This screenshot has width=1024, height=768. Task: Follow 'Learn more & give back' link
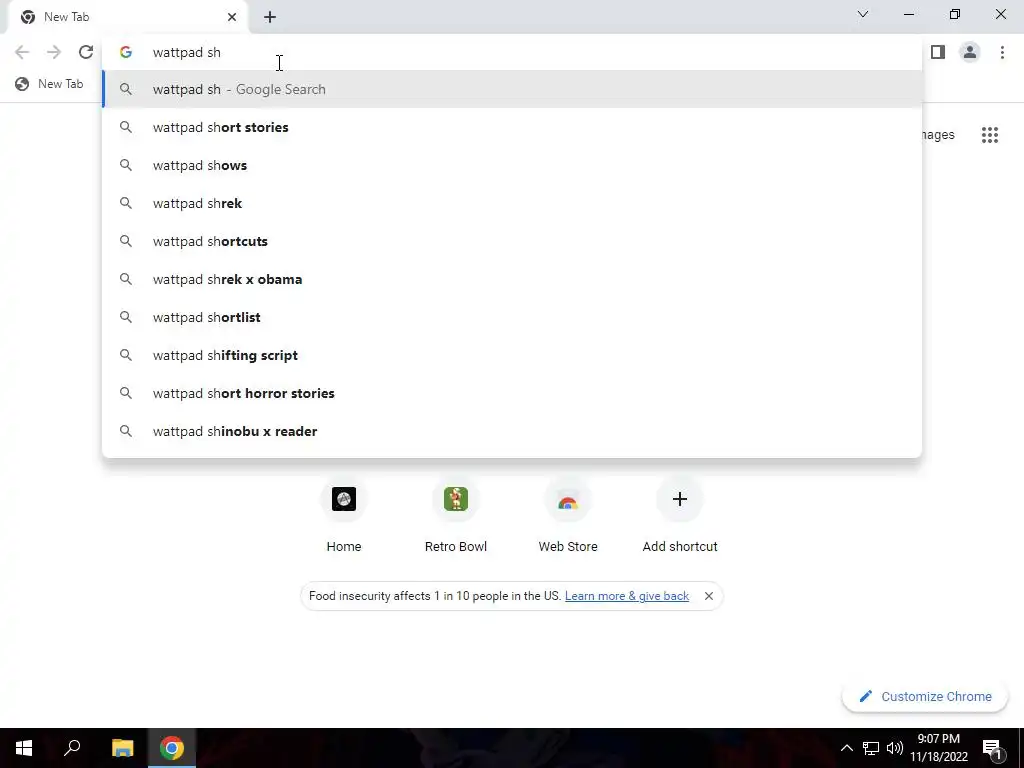pos(627,596)
